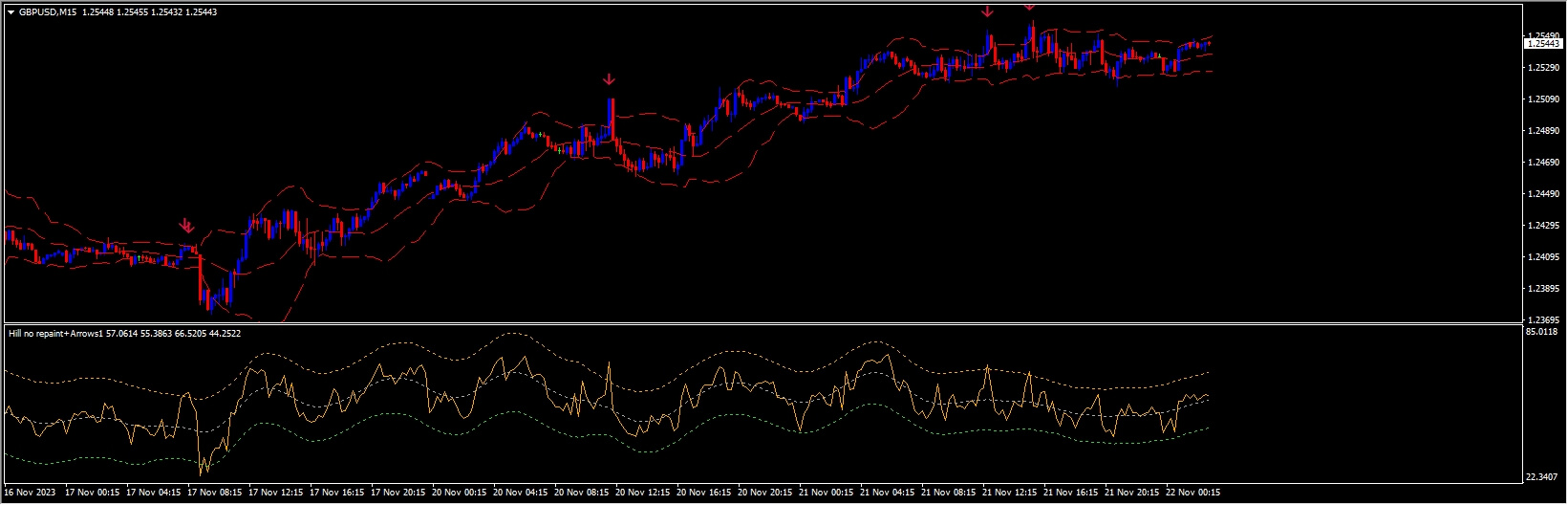Click the 21 Nov 20:15 time axis label
The height and width of the screenshot is (505, 1568).
coord(1132,493)
